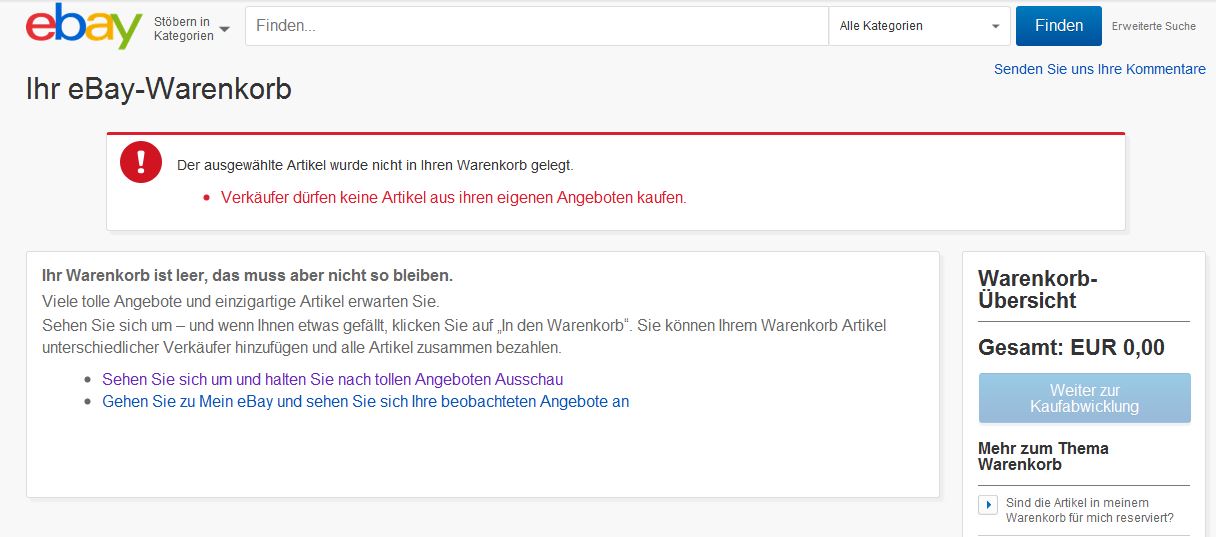
Task: Open the Gehen Sie zu Mein eBay link
Action: pos(366,401)
